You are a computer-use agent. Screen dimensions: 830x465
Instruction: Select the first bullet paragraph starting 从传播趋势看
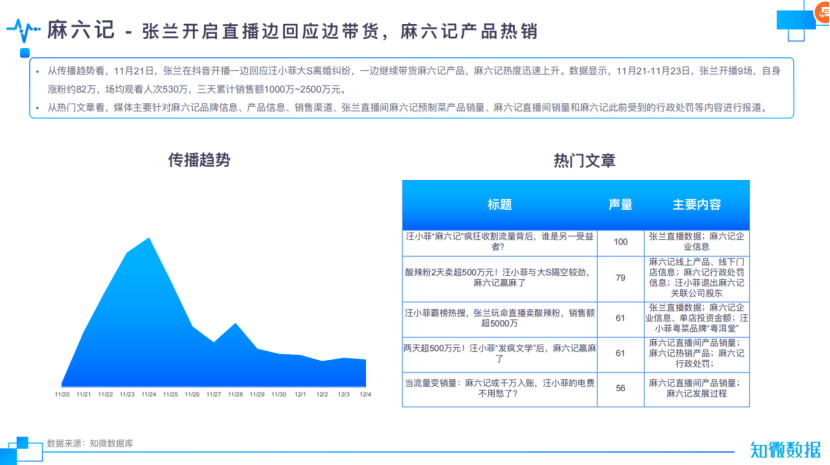point(413,80)
